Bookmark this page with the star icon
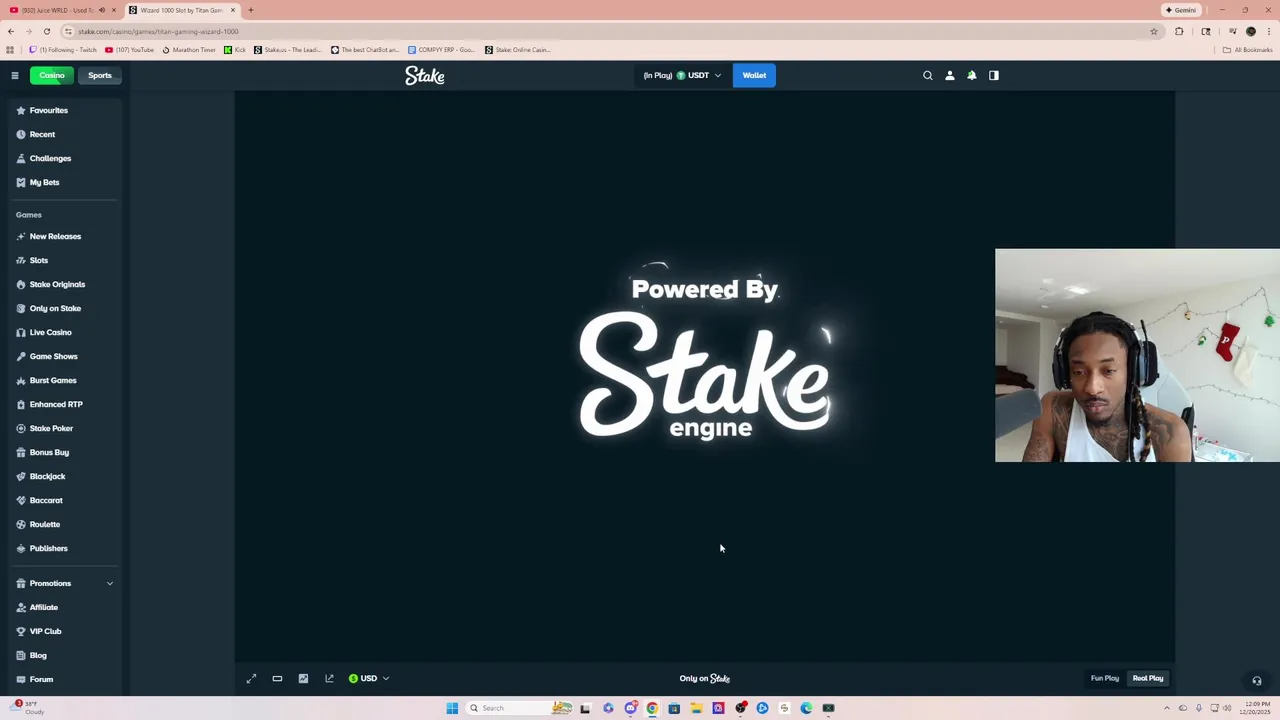This screenshot has height=720, width=1280. click(x=1154, y=31)
